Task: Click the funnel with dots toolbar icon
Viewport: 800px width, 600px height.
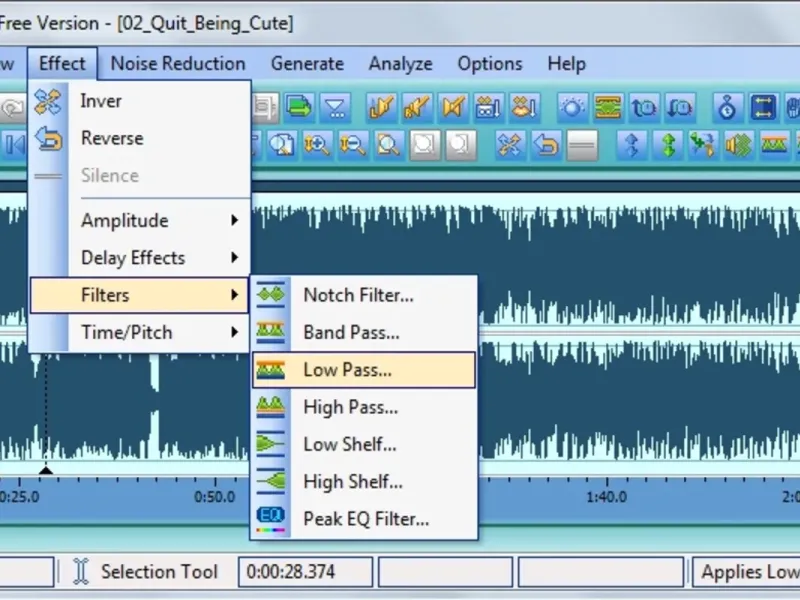Action: [335, 108]
